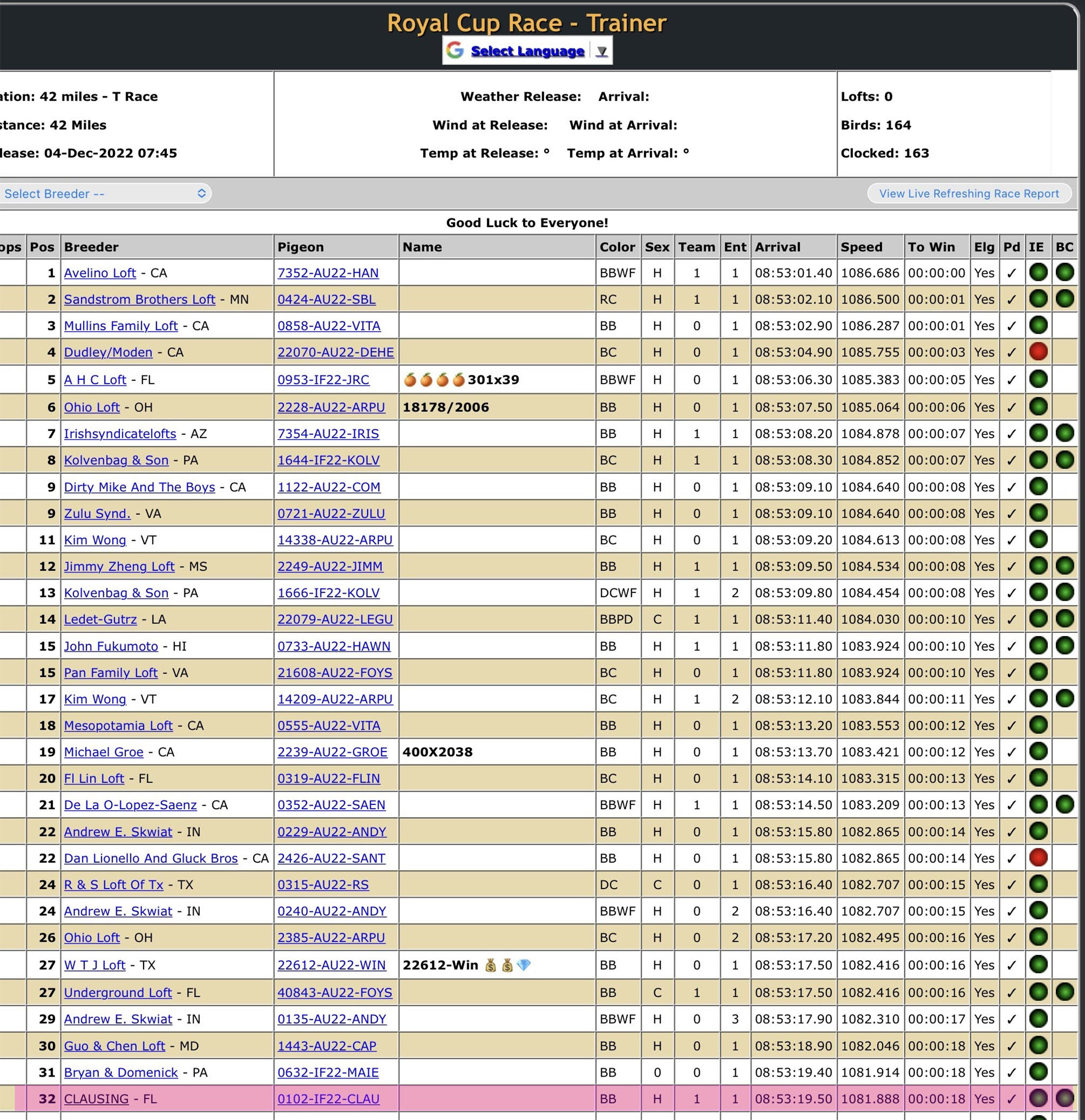Click the Color column header
This screenshot has height=1120, width=1085.
click(617, 247)
